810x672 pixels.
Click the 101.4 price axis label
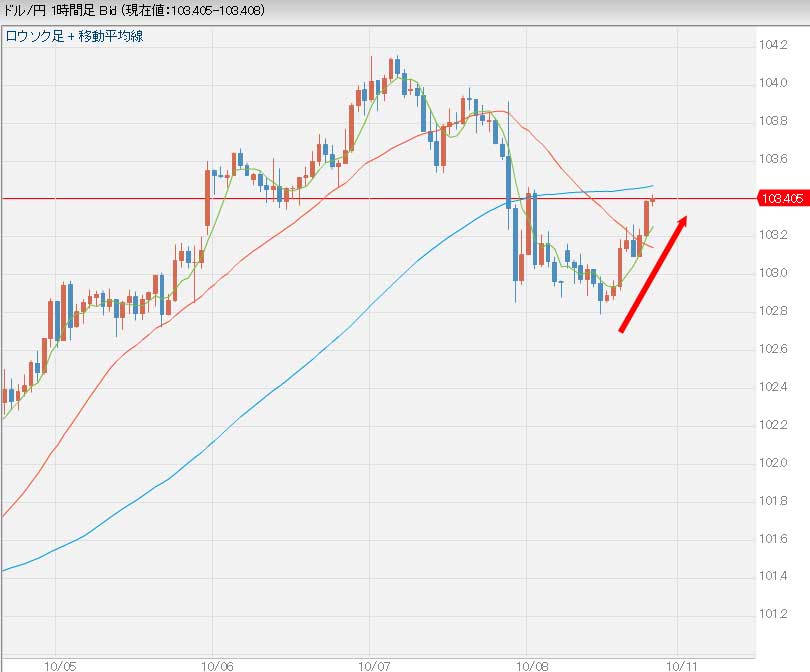(x=773, y=576)
